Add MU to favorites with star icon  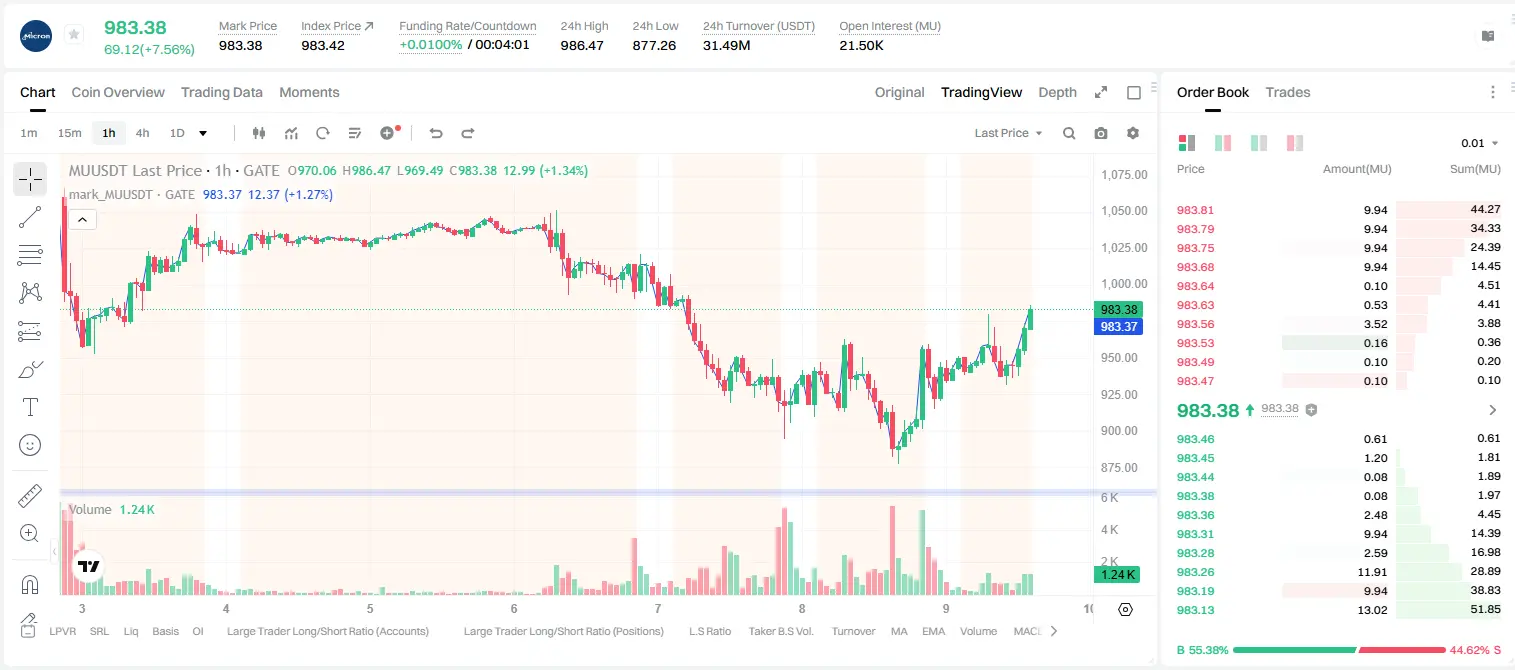click(74, 34)
